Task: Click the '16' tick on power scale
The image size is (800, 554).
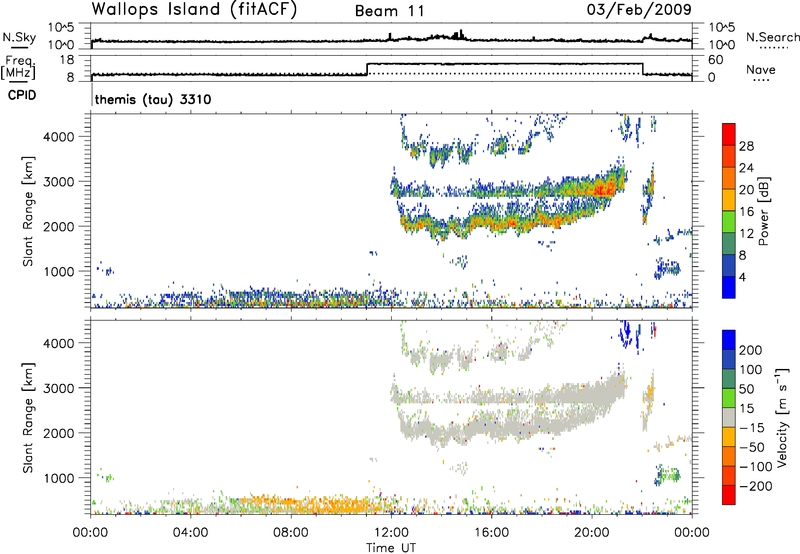Action: [746, 212]
